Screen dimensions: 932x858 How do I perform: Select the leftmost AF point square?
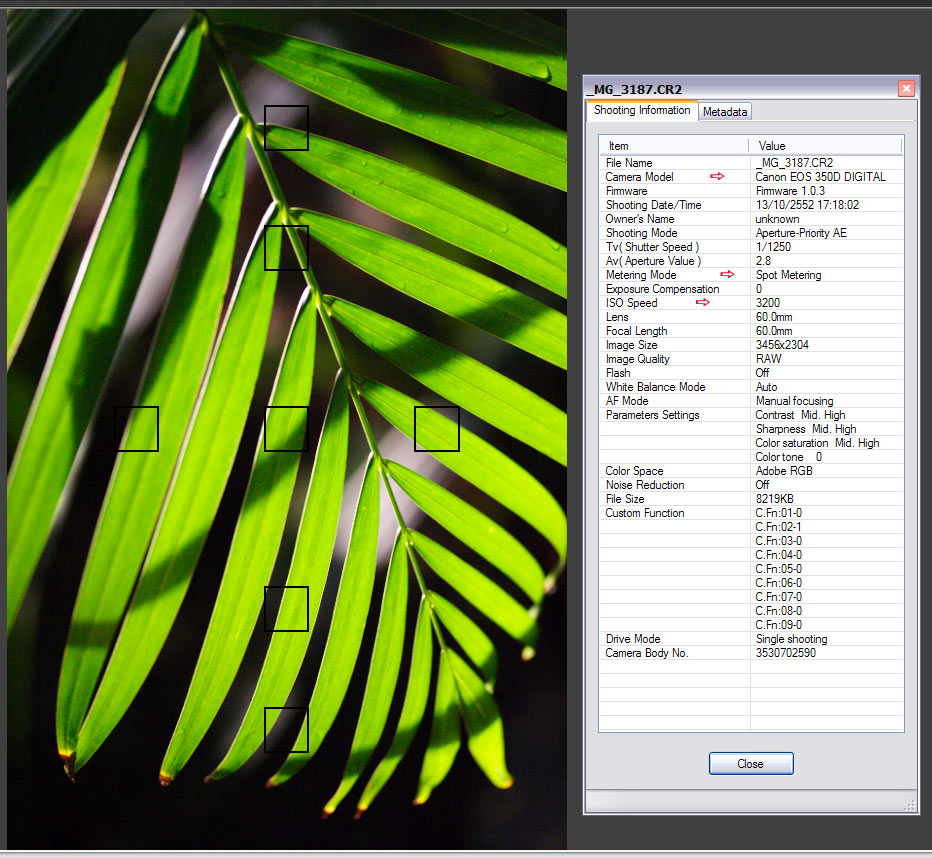pos(136,429)
